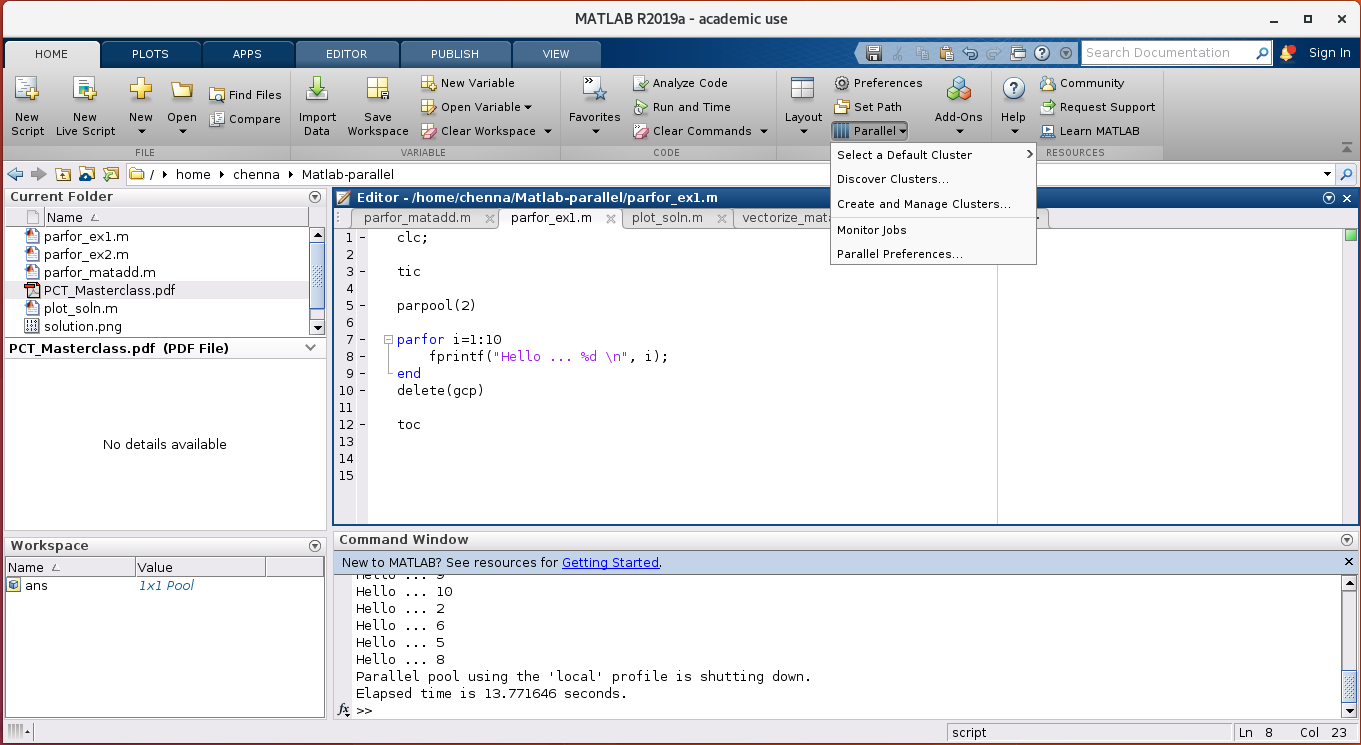Create a New Script
This screenshot has width=1361, height=745.
tap(27, 106)
